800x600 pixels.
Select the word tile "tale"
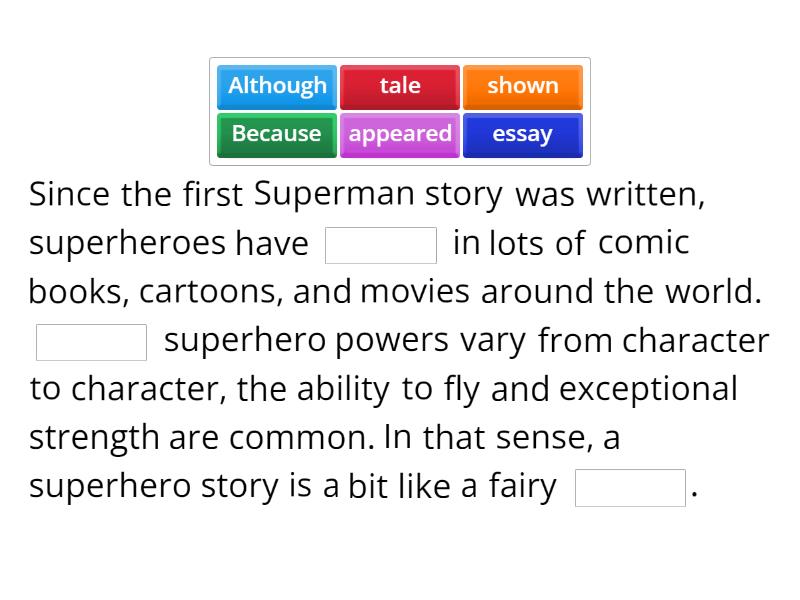pos(400,86)
